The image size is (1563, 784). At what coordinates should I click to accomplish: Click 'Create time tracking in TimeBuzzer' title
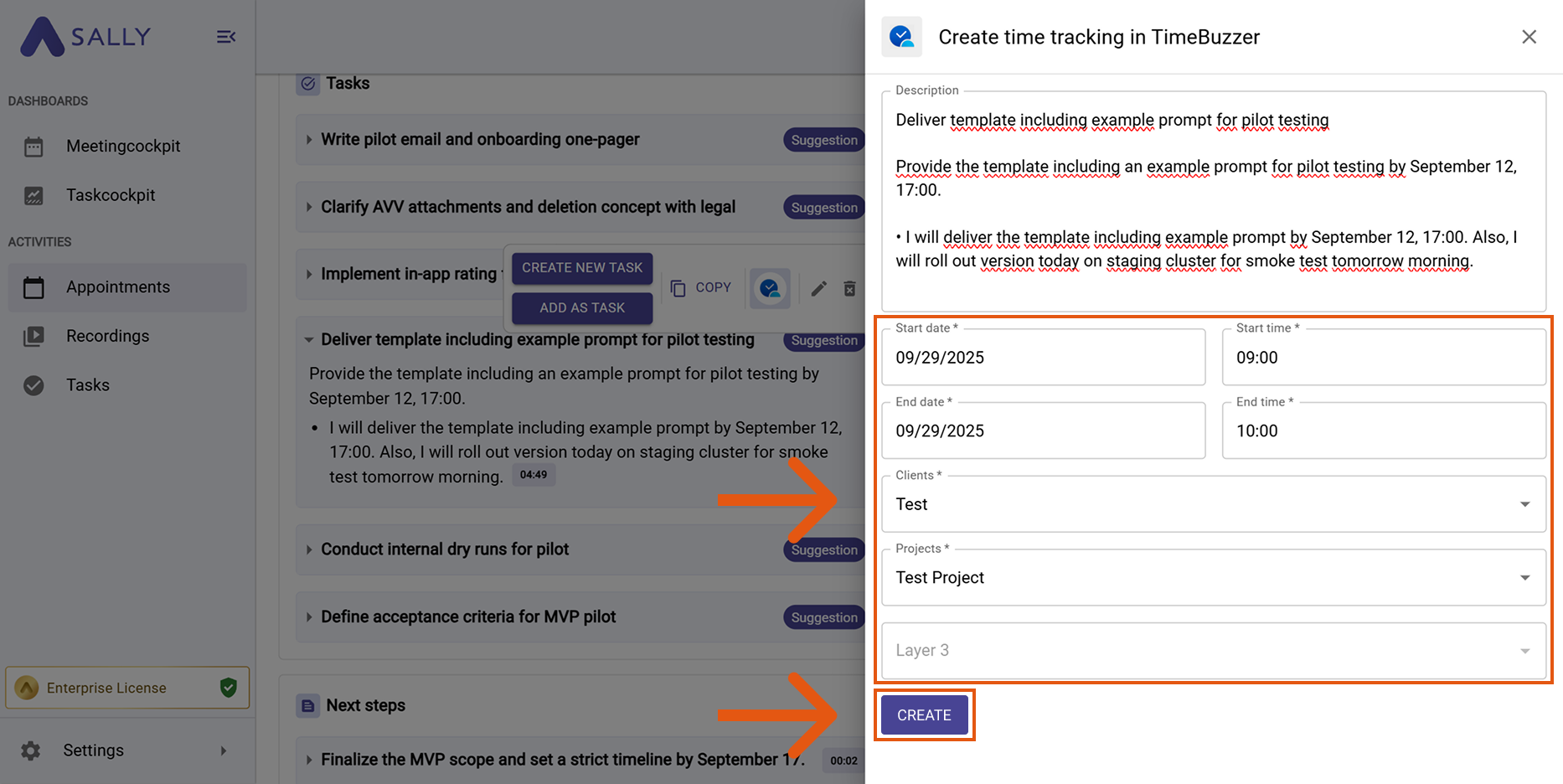[x=1099, y=37]
